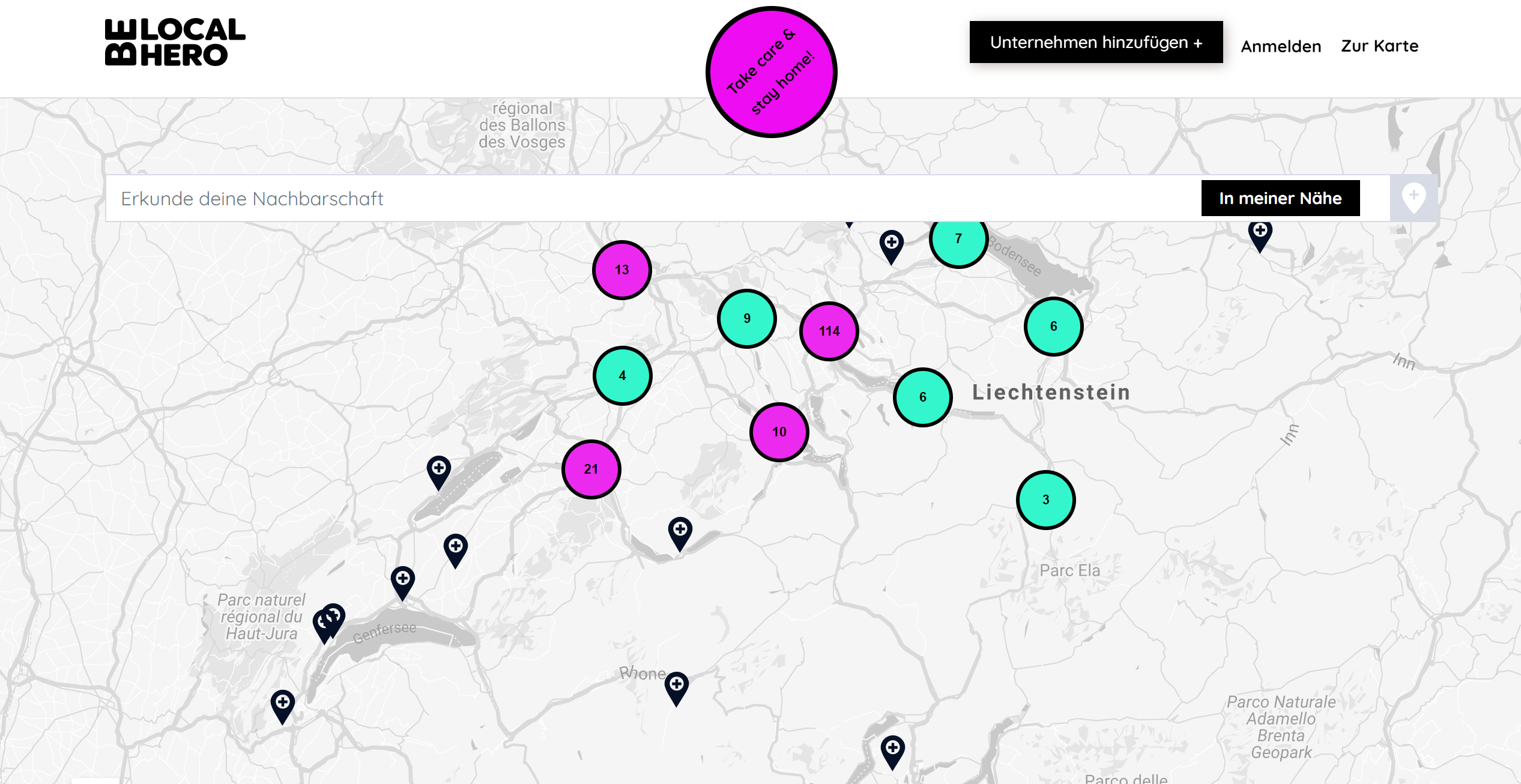Viewport: 1521px width, 784px height.
Task: Expand the teal cluster marker showing 9
Action: coord(746,319)
